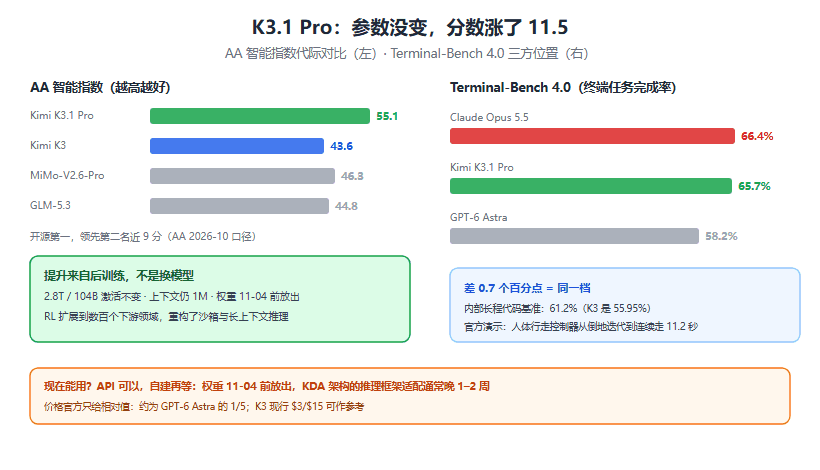Click the "MiMo-V2.6-Pro" label
The width and height of the screenshot is (820, 470).
coord(67,176)
